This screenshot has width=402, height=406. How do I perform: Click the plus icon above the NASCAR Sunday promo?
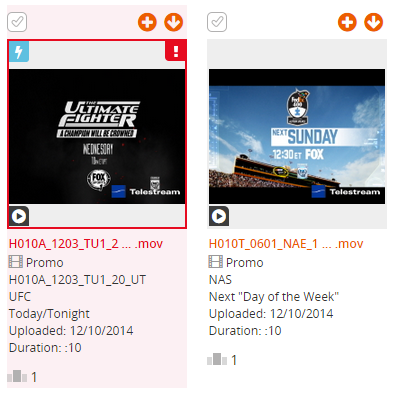pos(347,22)
